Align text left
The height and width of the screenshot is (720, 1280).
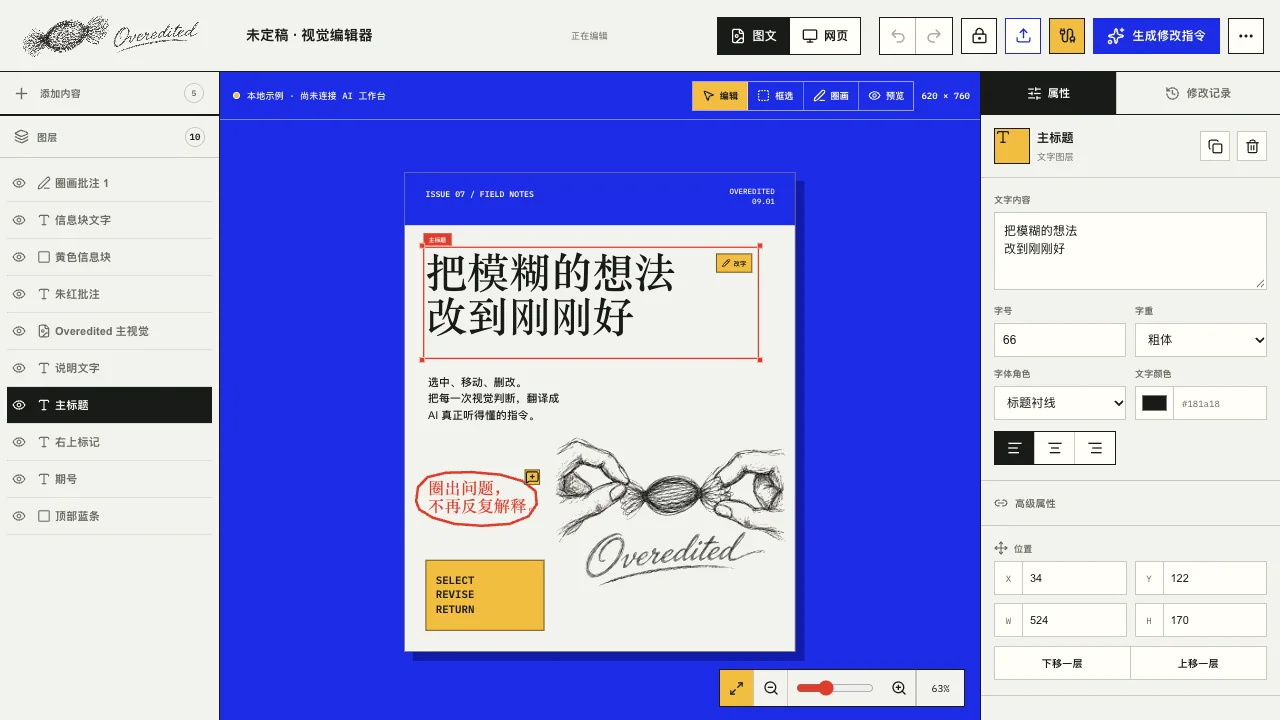click(1014, 448)
